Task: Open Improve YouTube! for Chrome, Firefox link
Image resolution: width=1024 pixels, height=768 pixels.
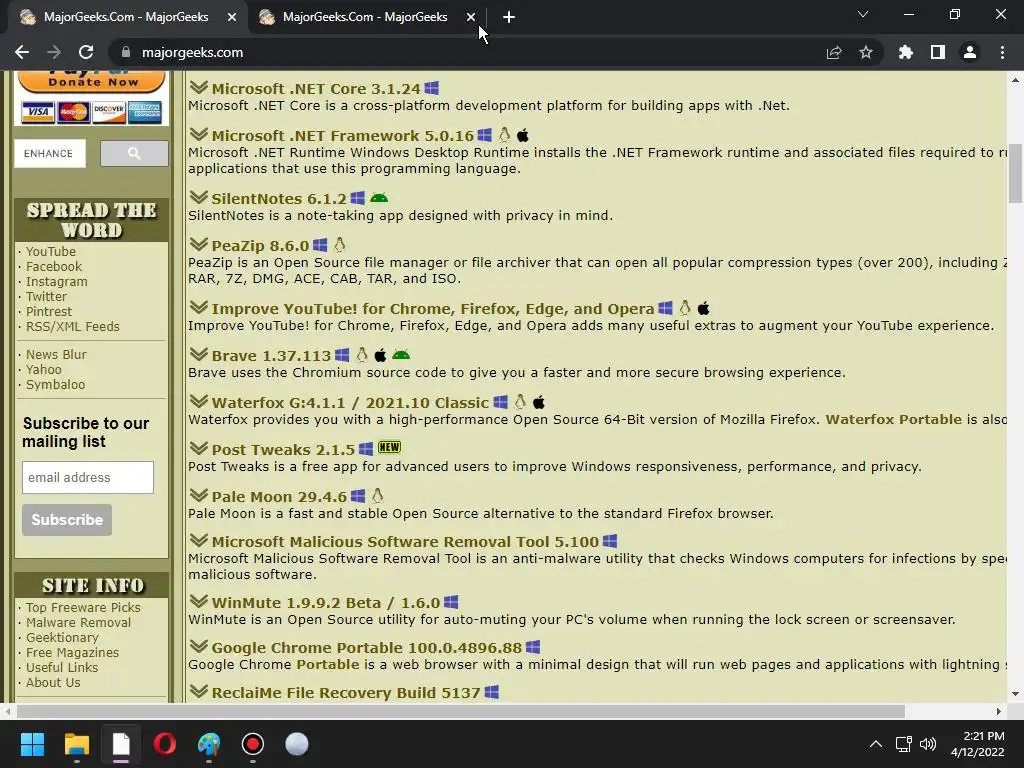Action: tap(432, 309)
